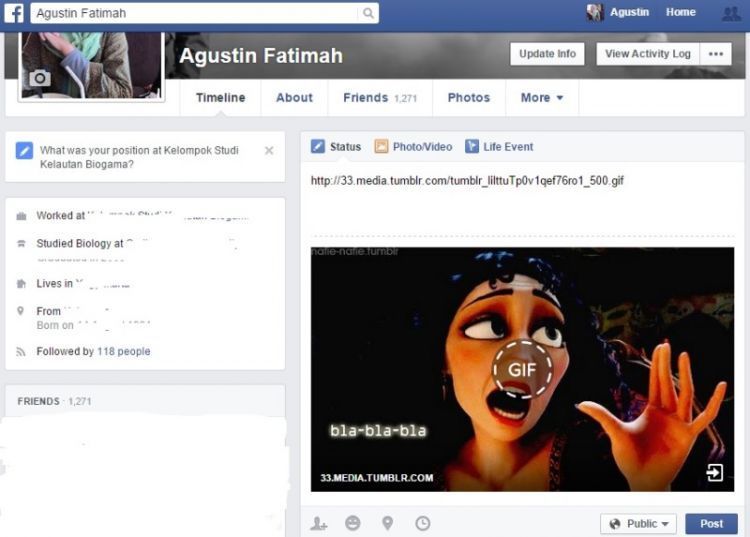Screen dimensions: 750x537
Task: Click the Agustin profile link in top bar
Action: (x=629, y=12)
